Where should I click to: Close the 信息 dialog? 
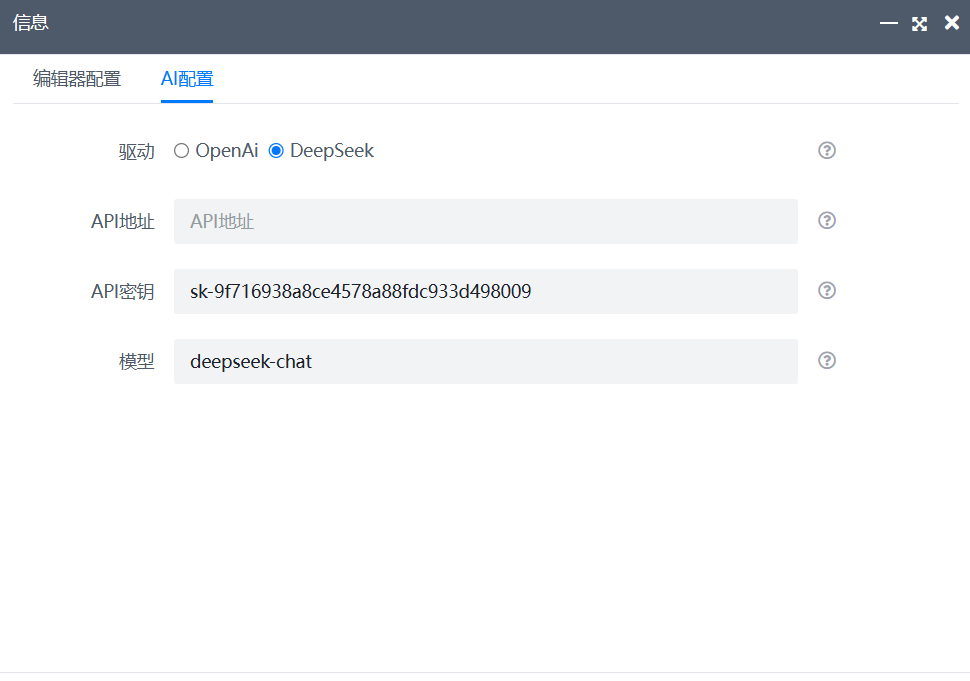[x=951, y=23]
